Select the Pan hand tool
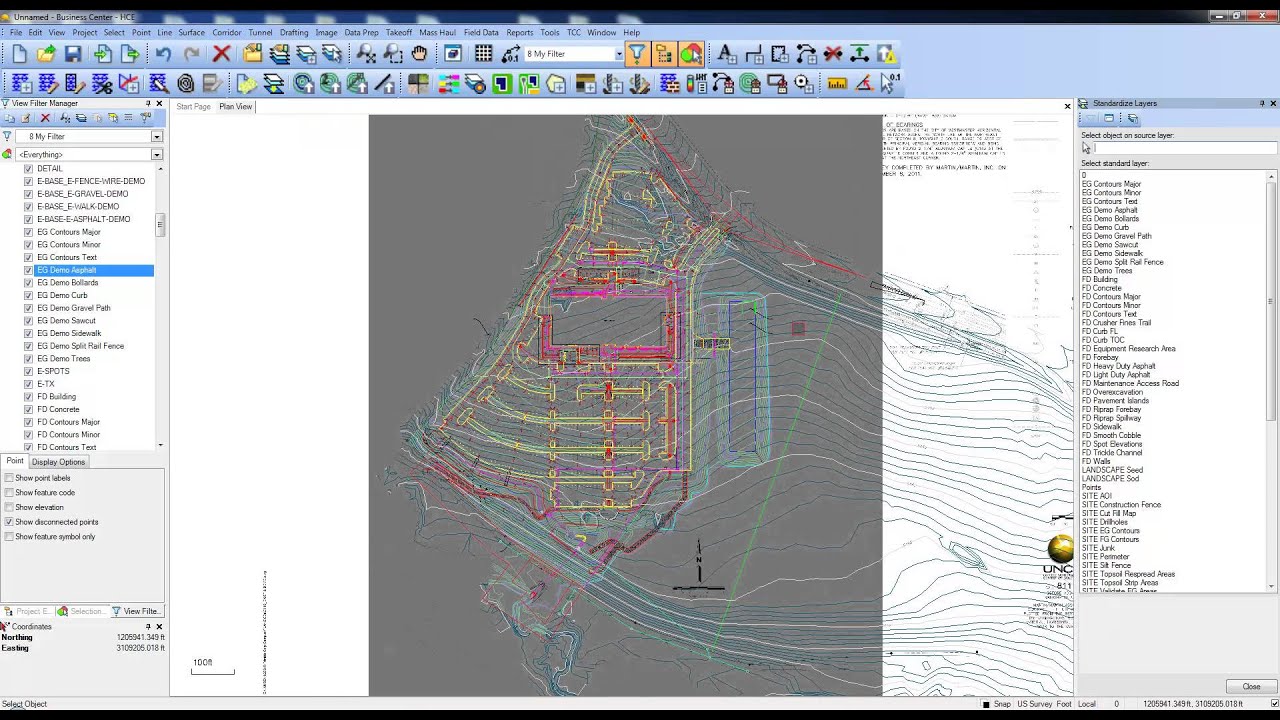 (x=419, y=54)
